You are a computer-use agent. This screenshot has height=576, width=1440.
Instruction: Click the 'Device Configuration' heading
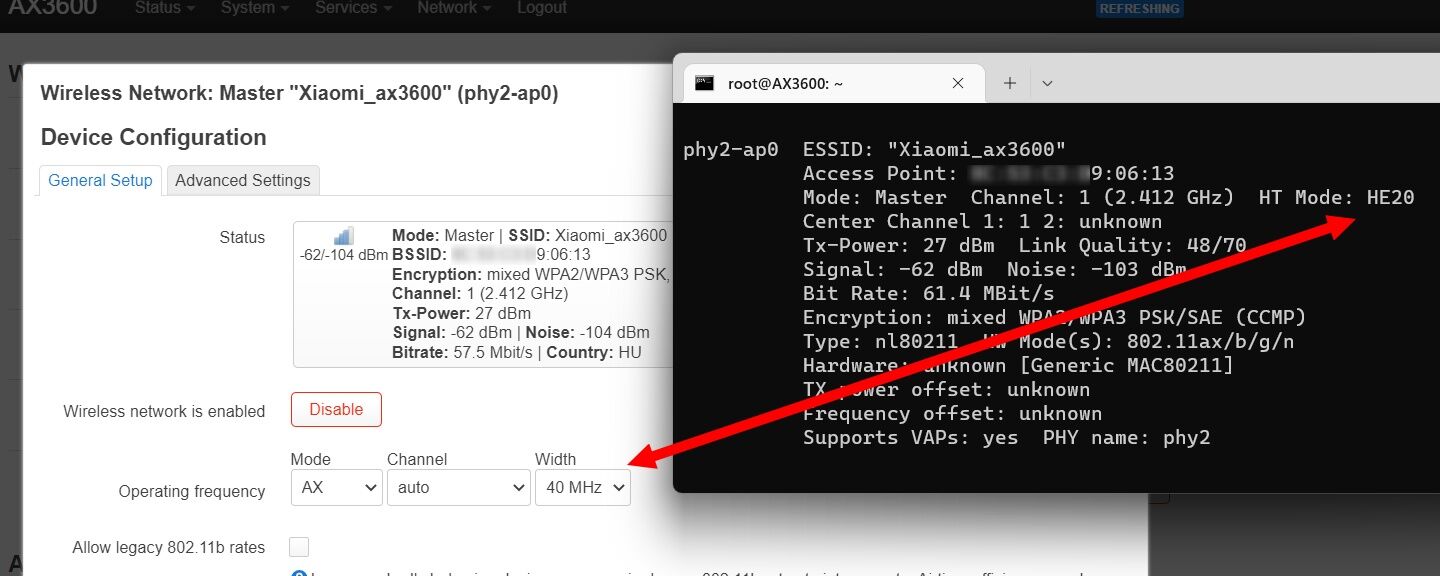click(x=154, y=138)
